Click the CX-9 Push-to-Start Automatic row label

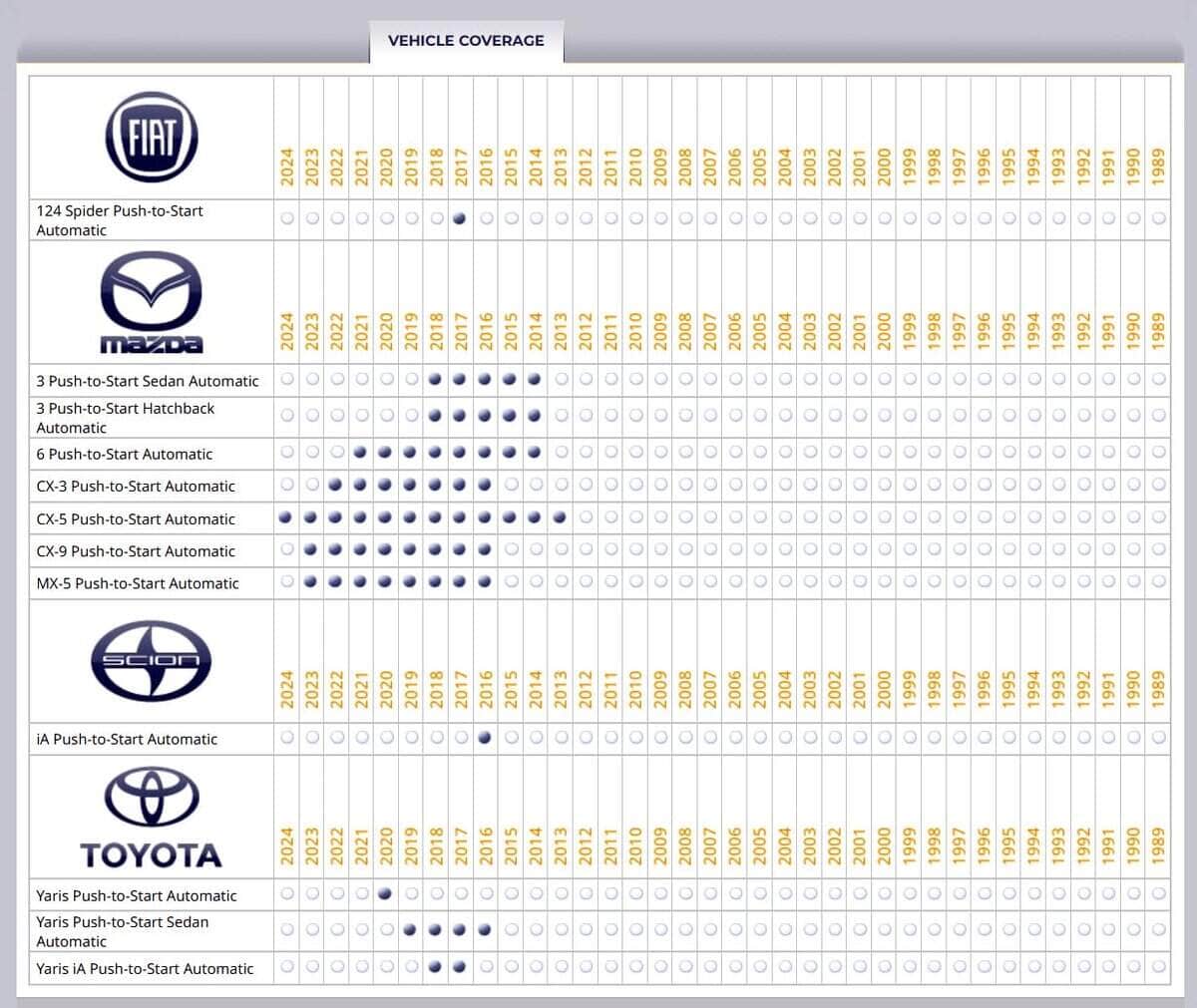(x=136, y=551)
